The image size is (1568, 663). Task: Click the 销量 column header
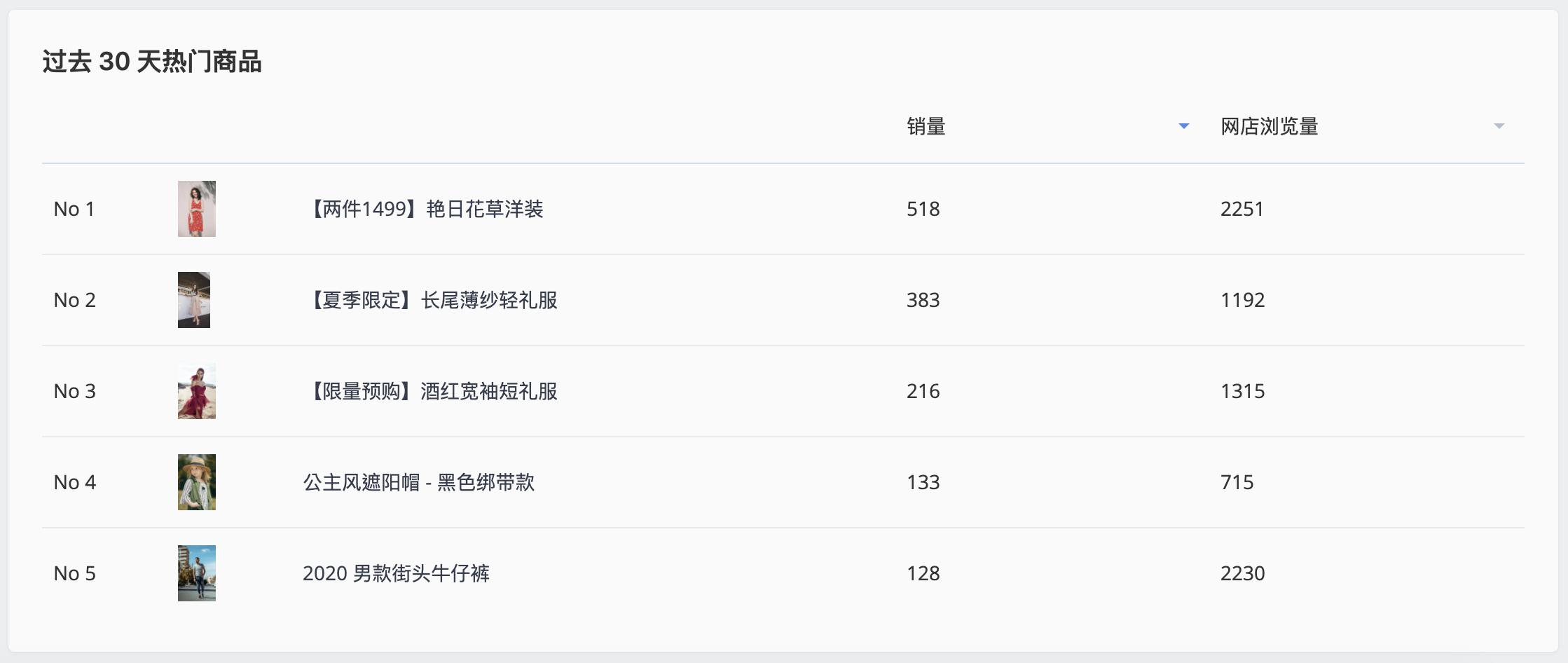point(926,126)
